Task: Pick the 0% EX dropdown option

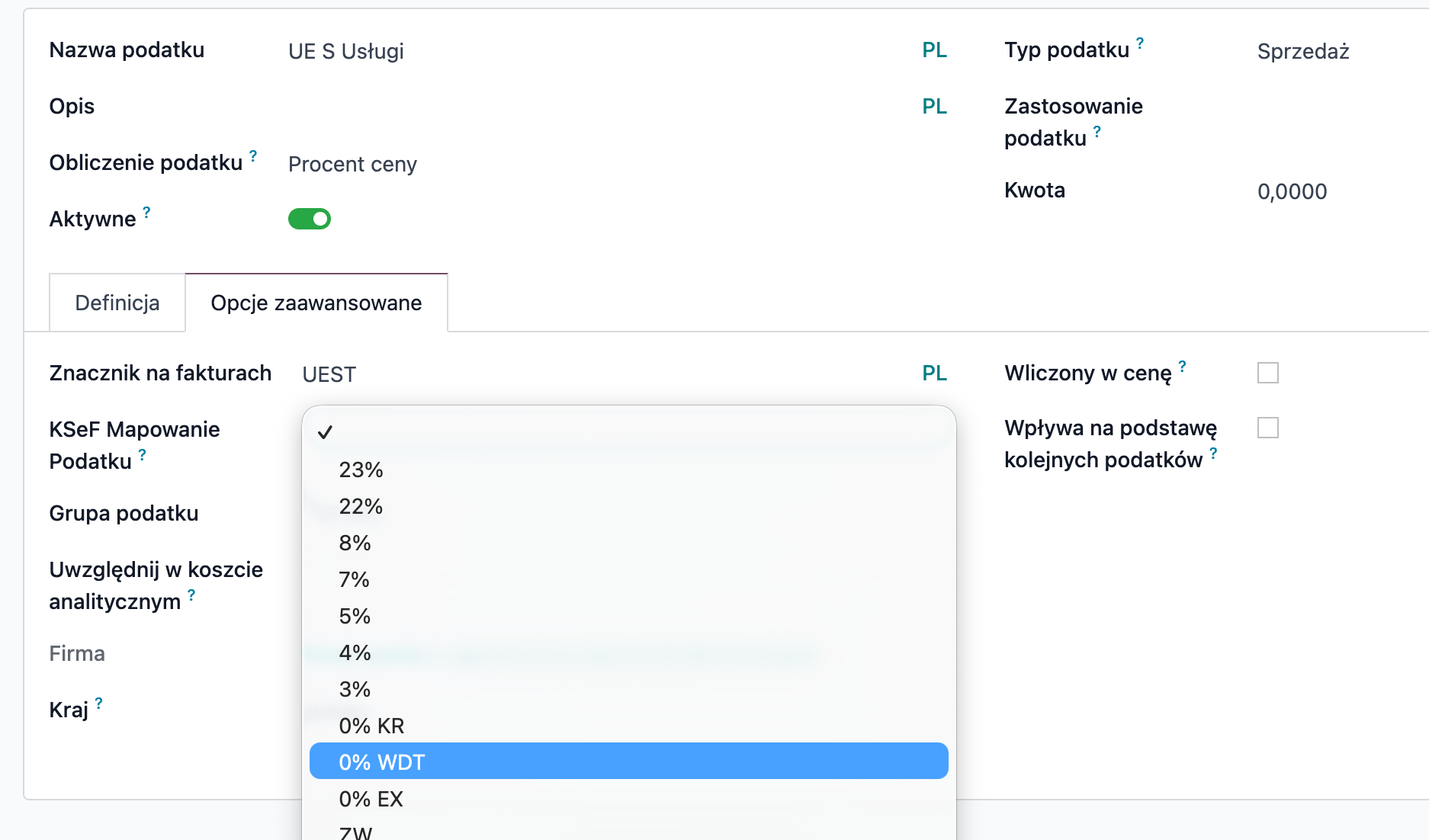Action: pyautogui.click(x=628, y=799)
